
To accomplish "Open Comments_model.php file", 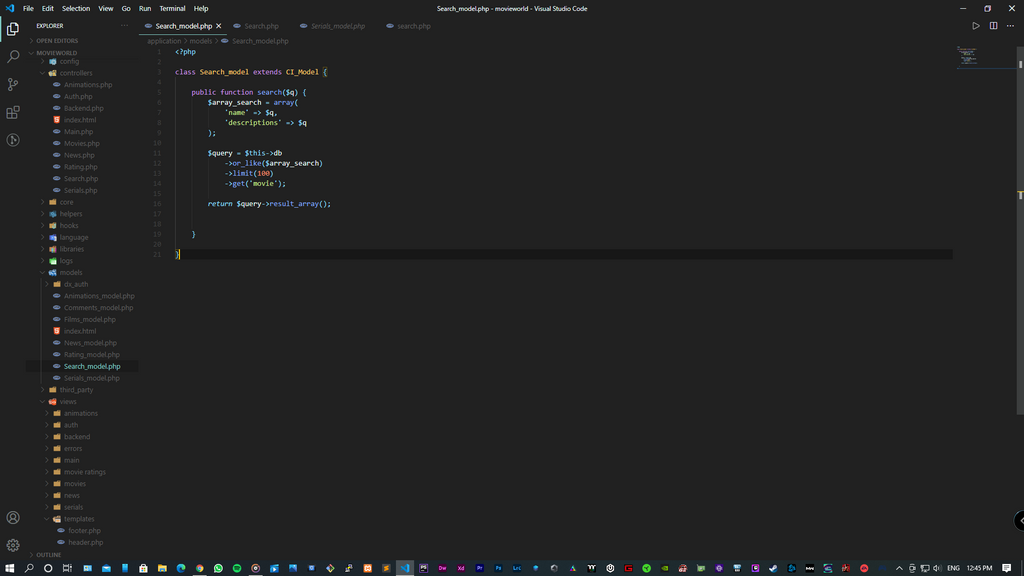I will [x=99, y=308].
